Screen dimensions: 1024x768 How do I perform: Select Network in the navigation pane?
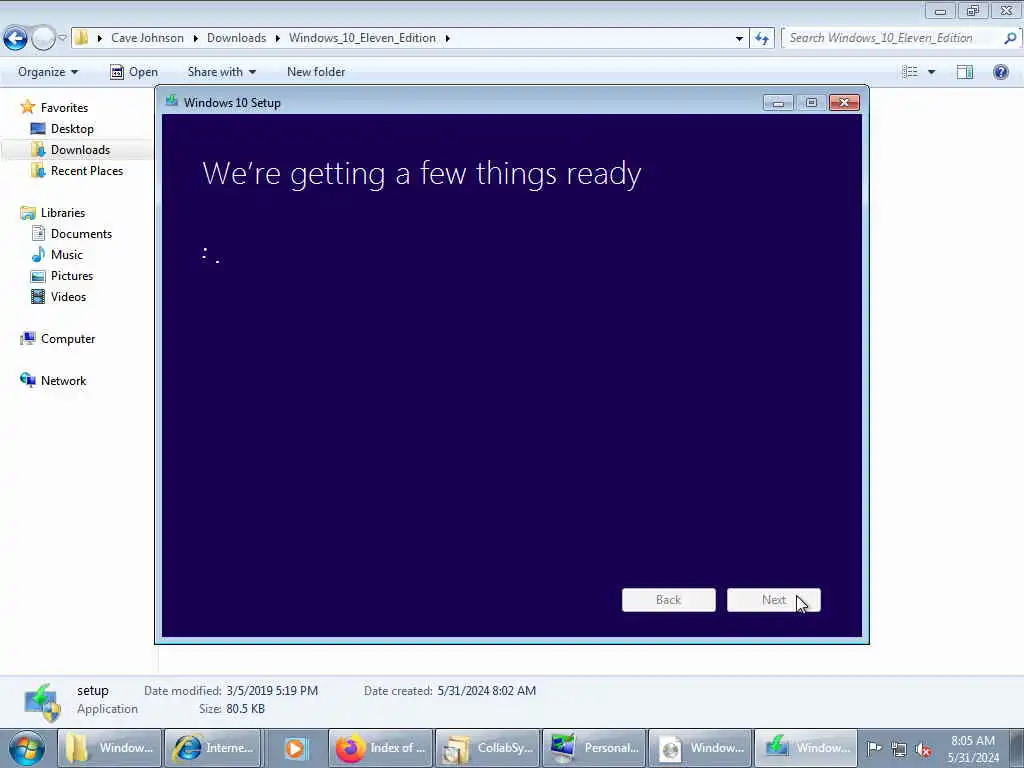click(x=63, y=381)
